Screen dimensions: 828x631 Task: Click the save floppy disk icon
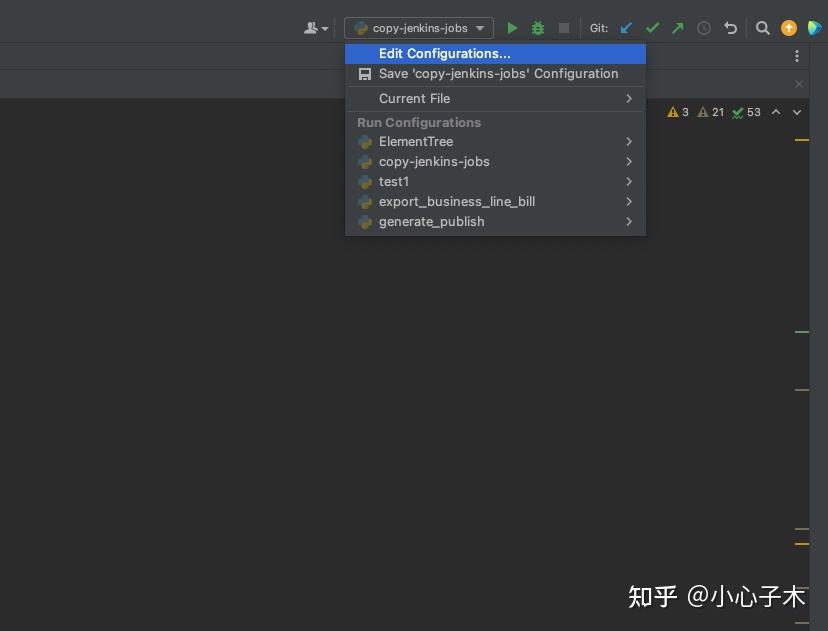click(x=364, y=74)
